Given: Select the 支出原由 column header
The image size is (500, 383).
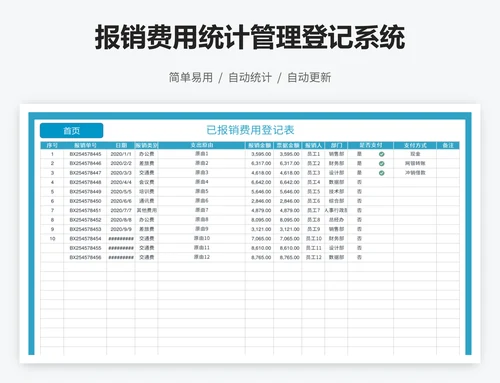Looking at the screenshot, I should pyautogui.click(x=202, y=145).
